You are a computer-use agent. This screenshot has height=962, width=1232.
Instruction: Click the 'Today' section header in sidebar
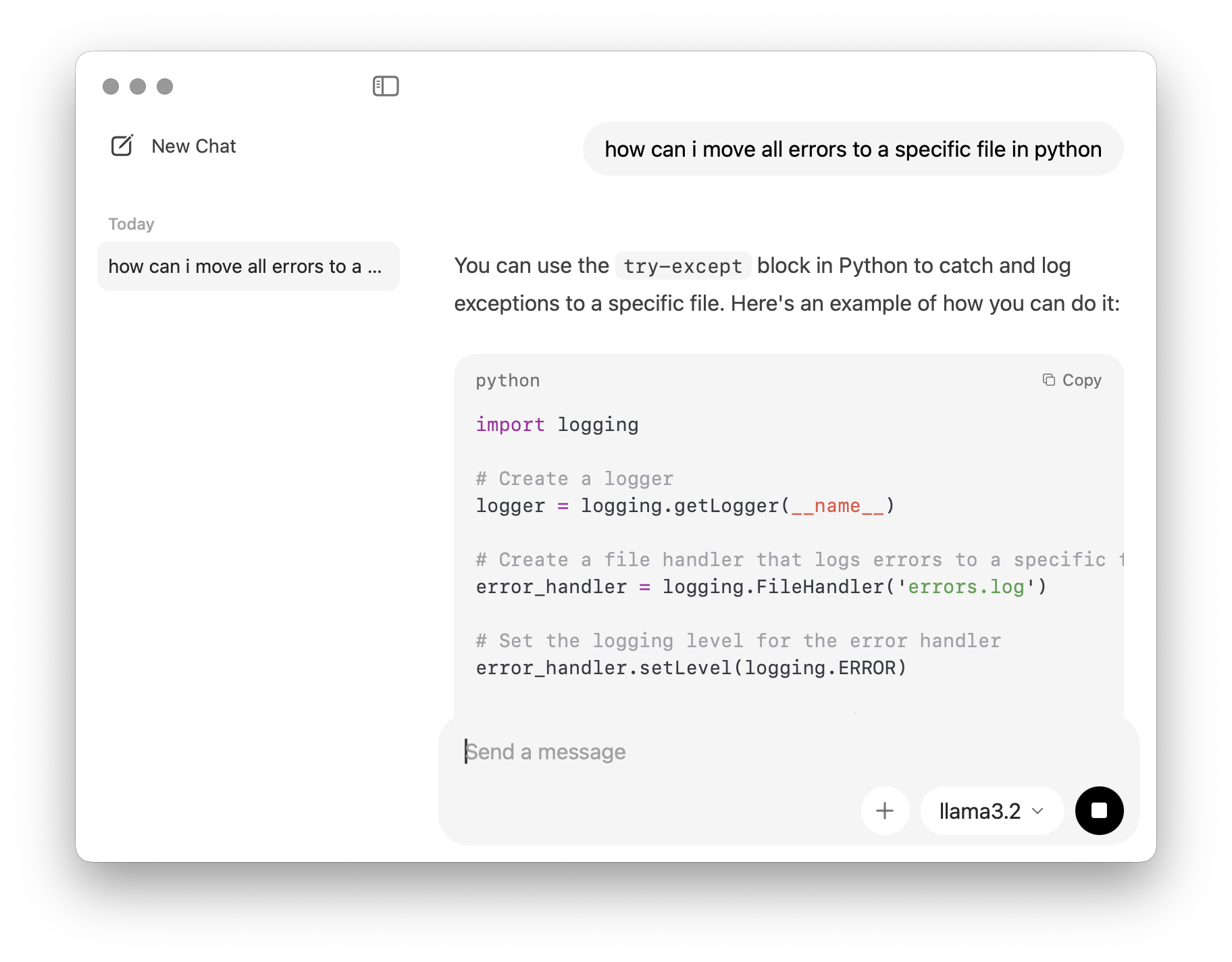[x=131, y=224]
